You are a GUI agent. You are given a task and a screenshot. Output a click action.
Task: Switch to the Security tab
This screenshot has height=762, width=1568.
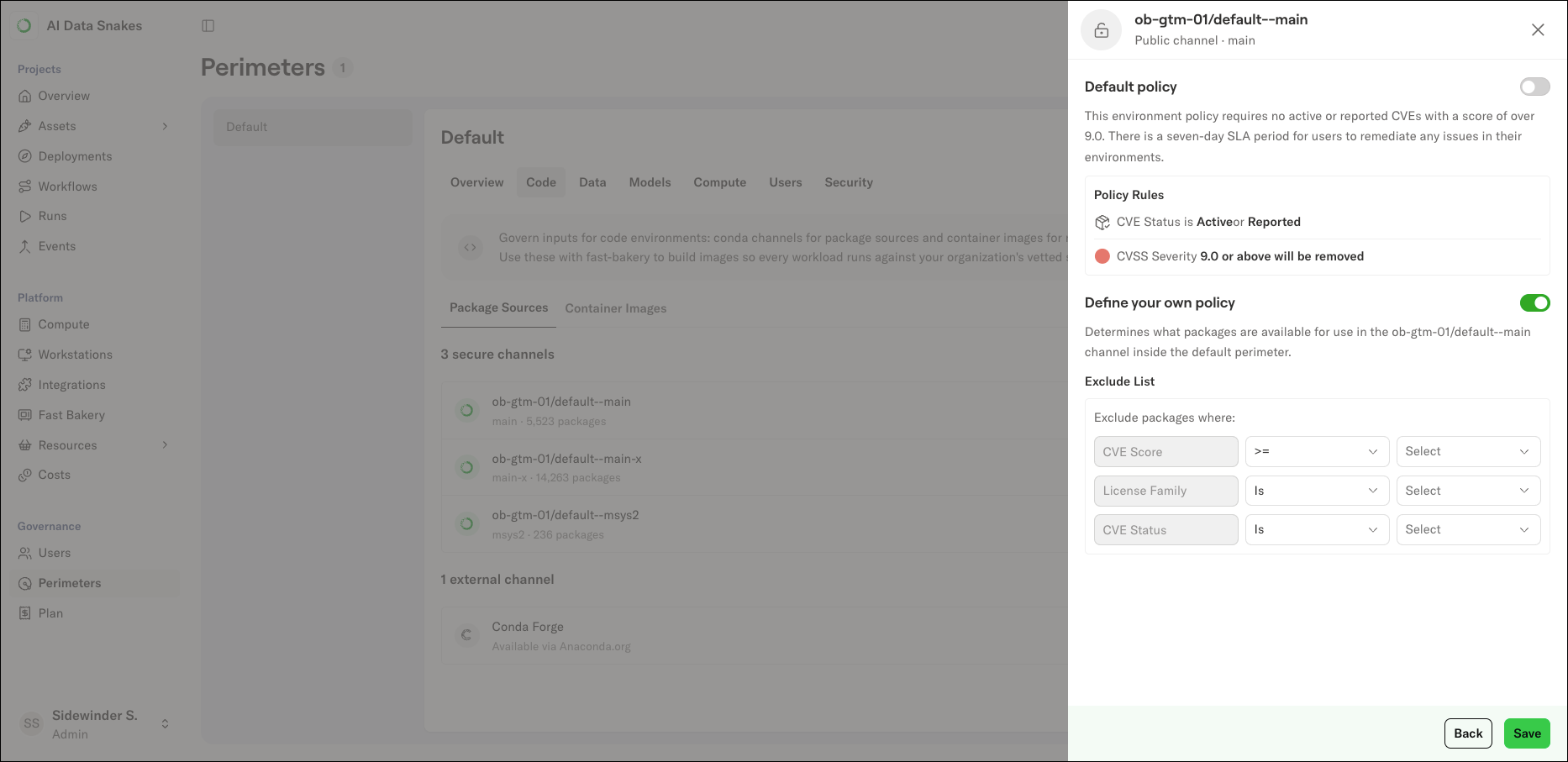[848, 182]
